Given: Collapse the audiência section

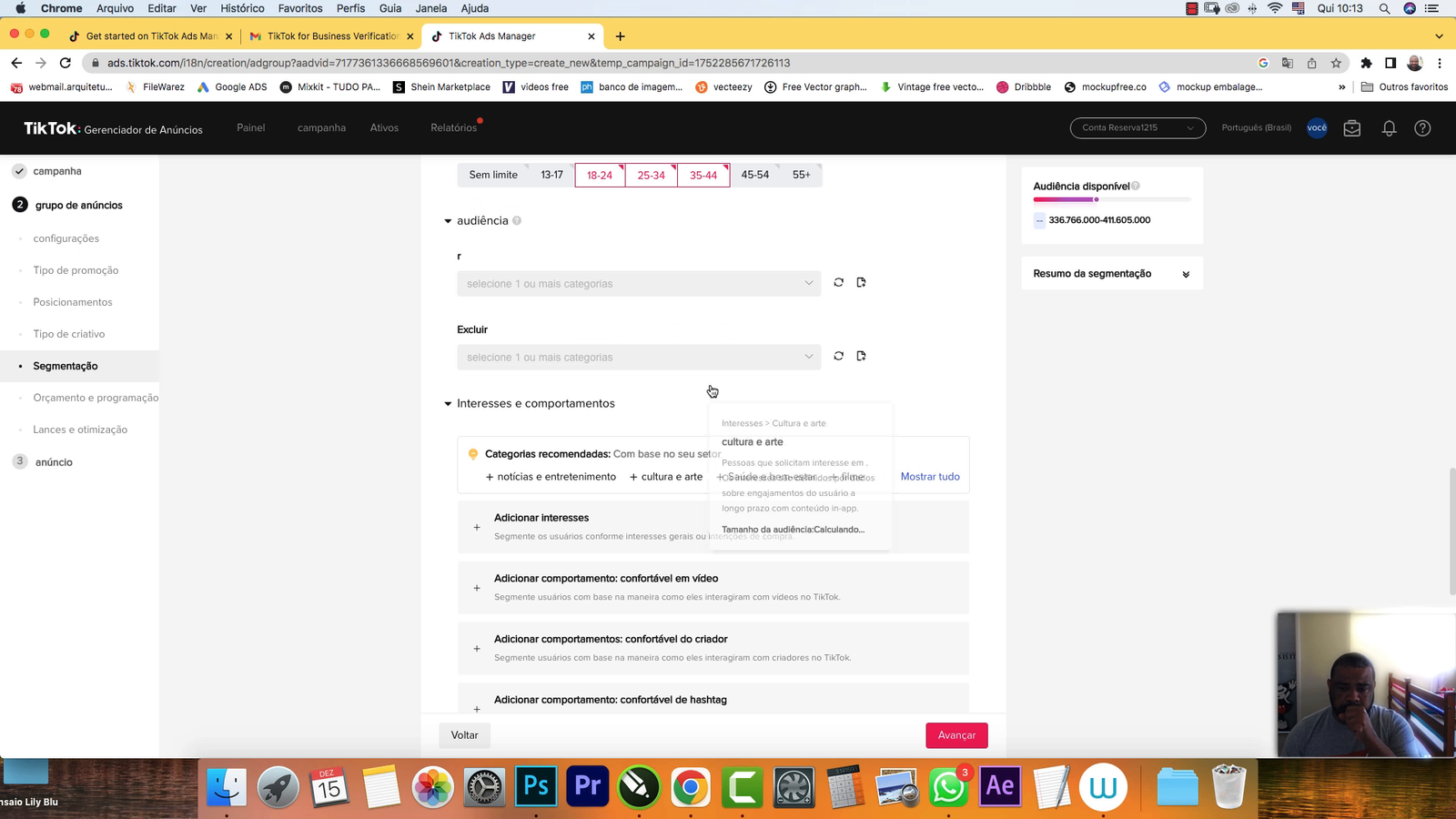Looking at the screenshot, I should [x=448, y=221].
